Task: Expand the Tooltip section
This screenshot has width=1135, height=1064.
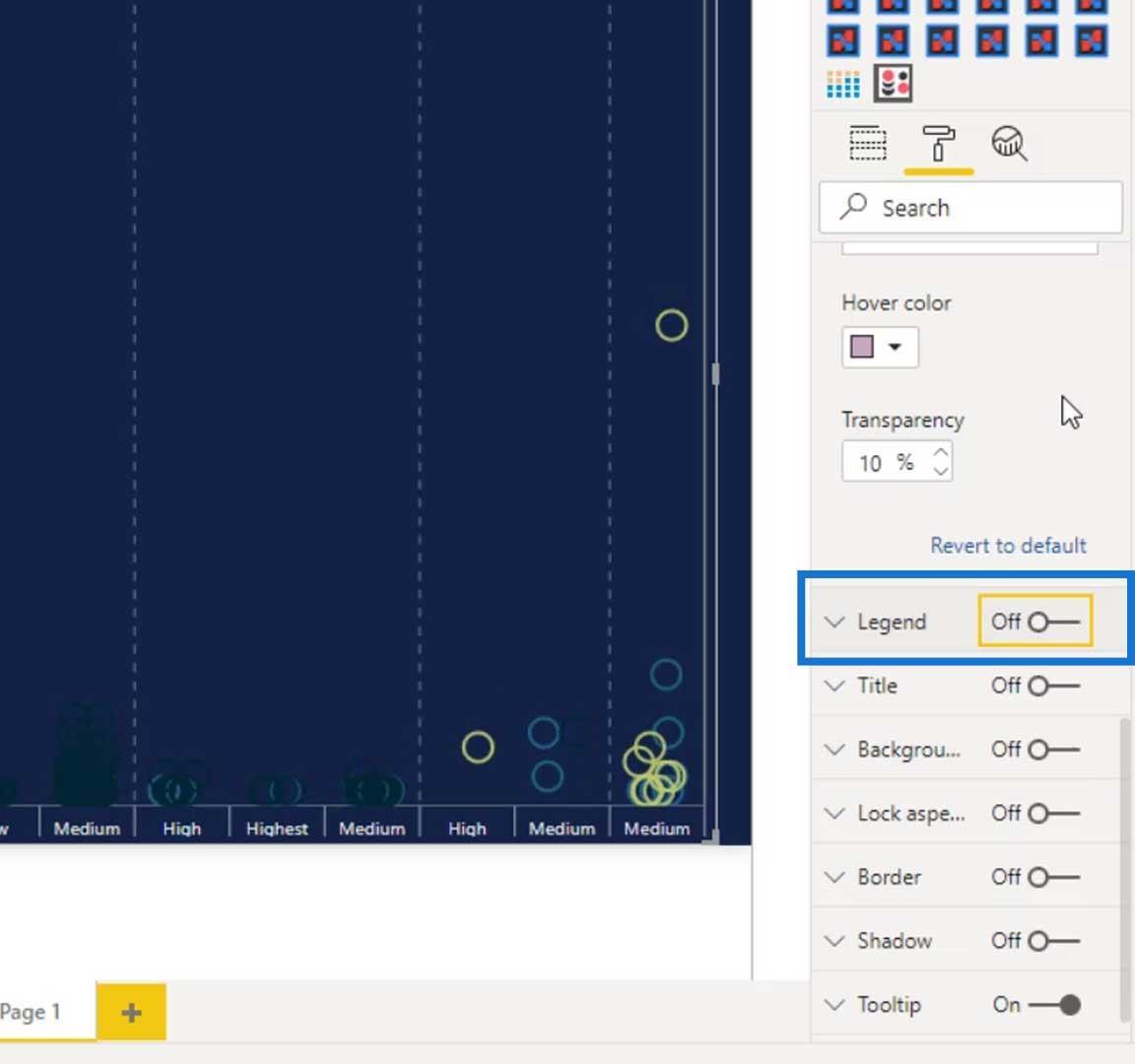Action: pos(834,1005)
